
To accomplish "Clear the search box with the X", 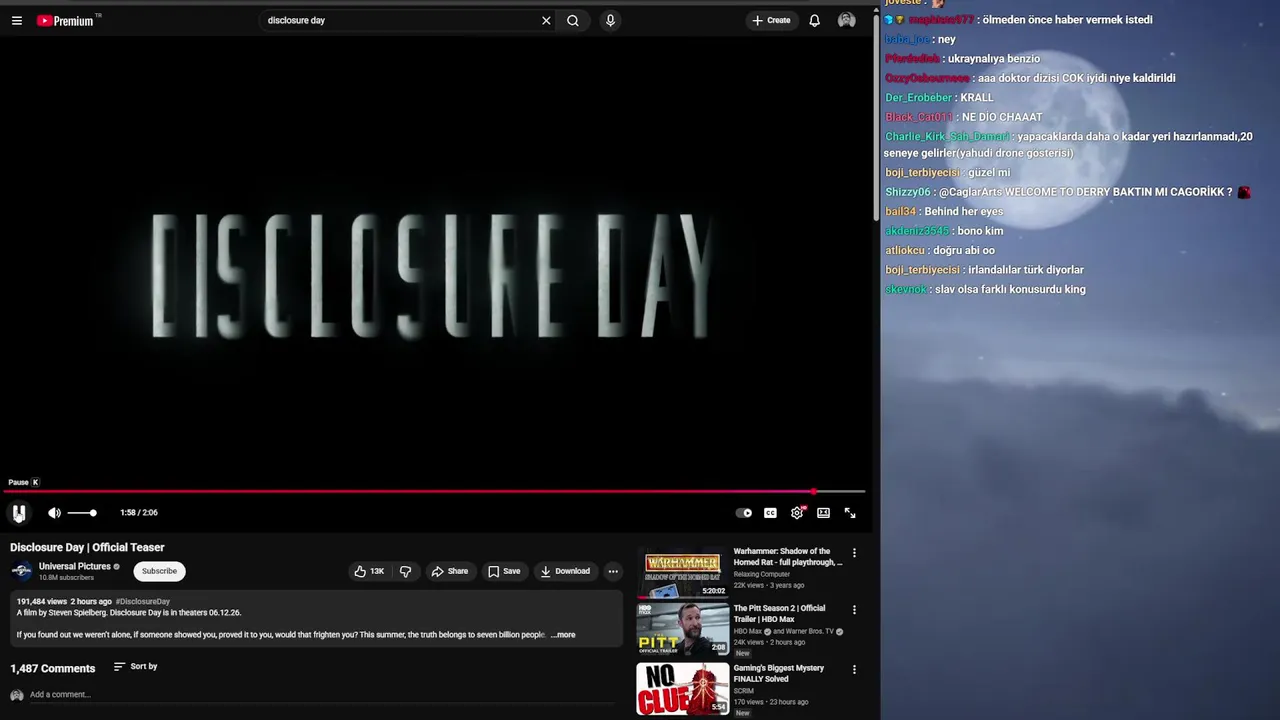I will [546, 20].
